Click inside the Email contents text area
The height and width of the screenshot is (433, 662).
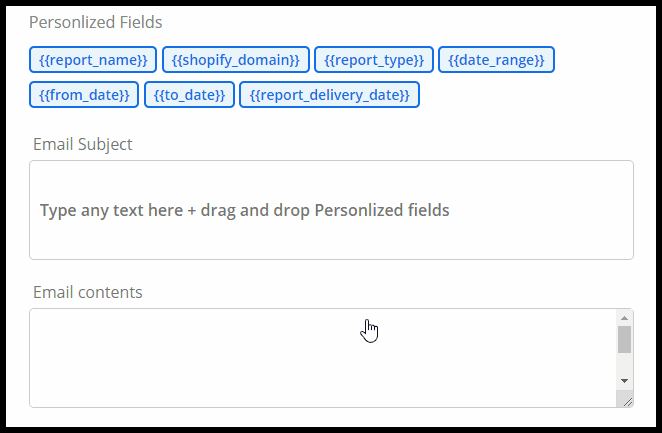point(300,355)
